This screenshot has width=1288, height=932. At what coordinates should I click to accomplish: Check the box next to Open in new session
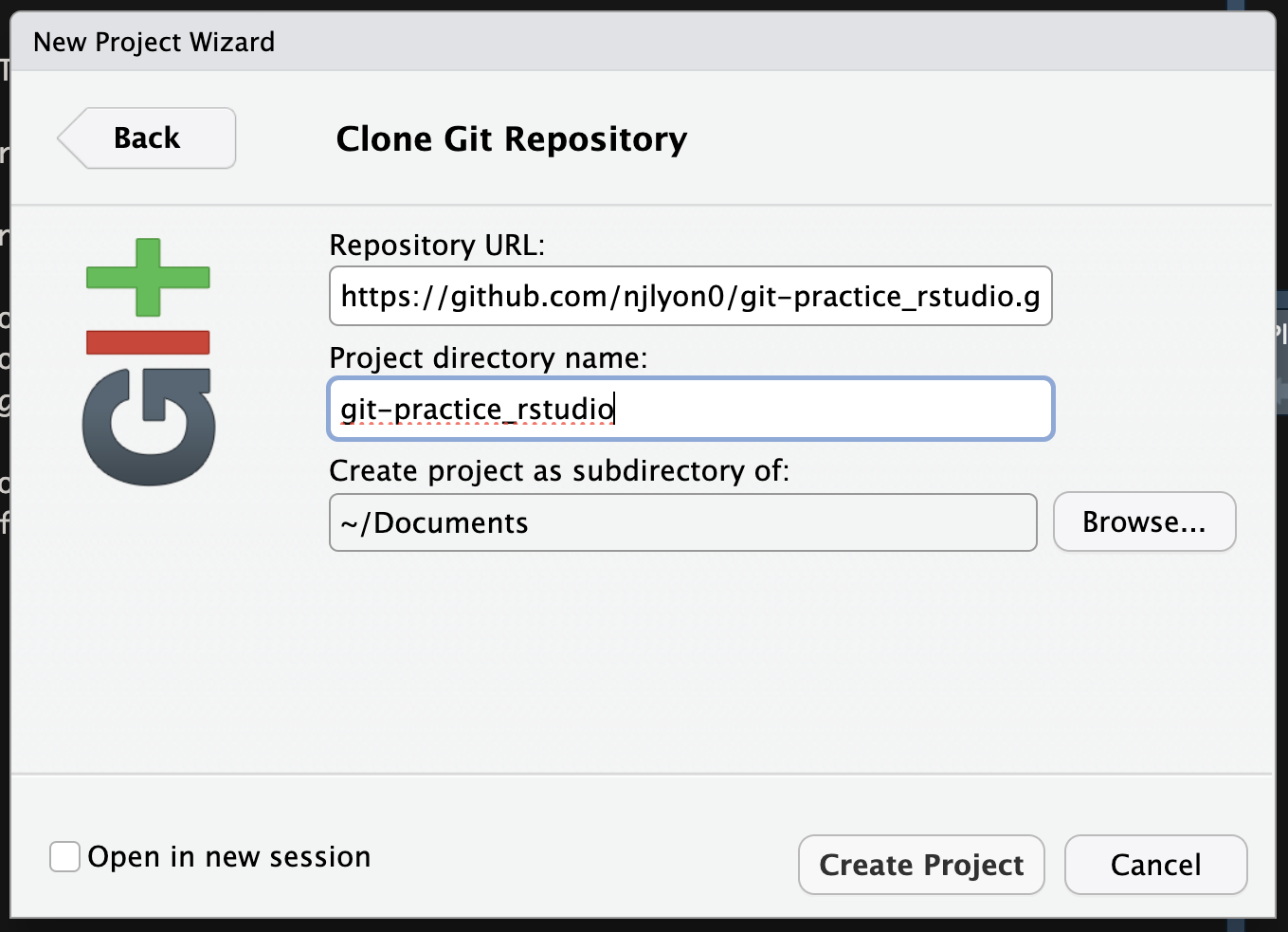(x=63, y=856)
